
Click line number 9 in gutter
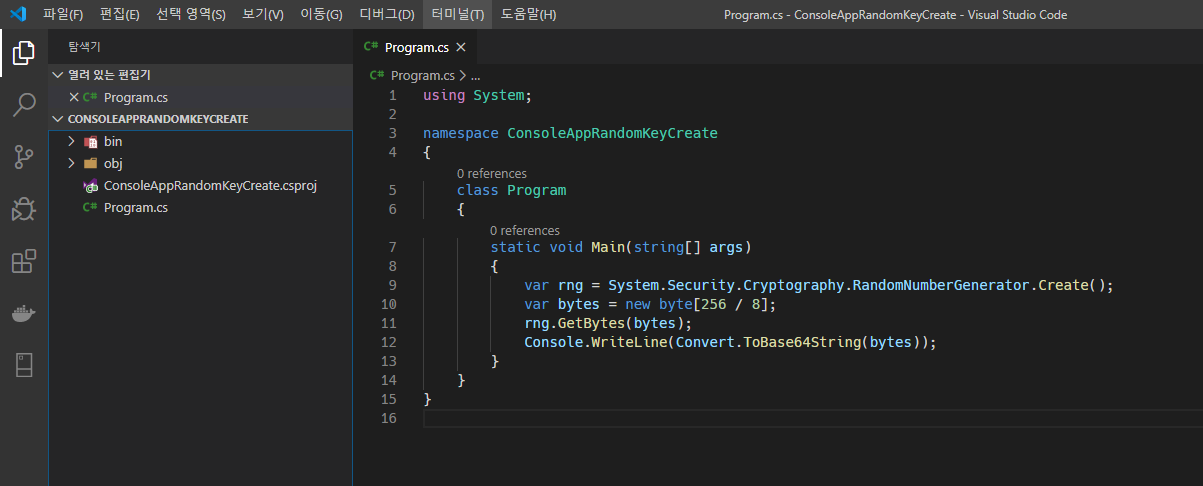[392, 285]
